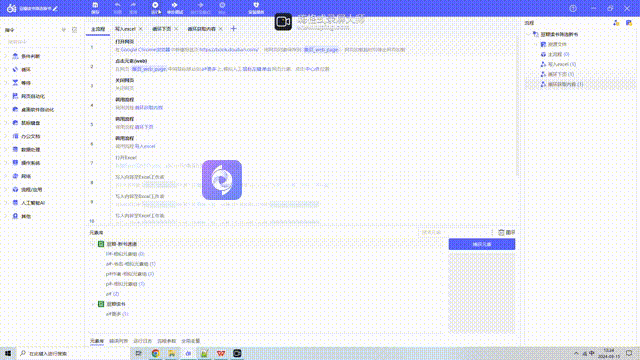Edit project name with pencil icon

click(x=55, y=8)
